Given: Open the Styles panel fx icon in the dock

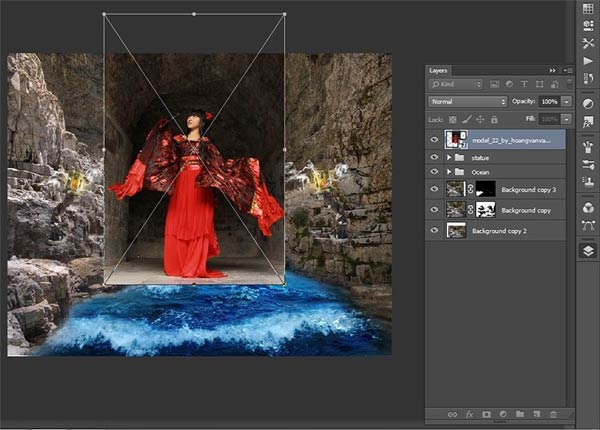Looking at the screenshot, I should coord(588,122).
